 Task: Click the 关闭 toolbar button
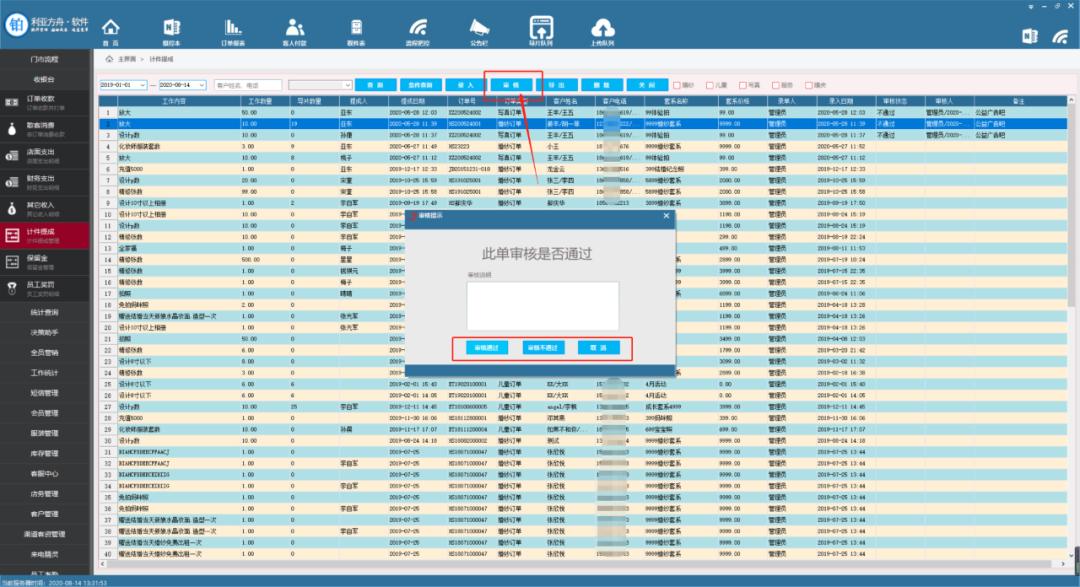647,85
